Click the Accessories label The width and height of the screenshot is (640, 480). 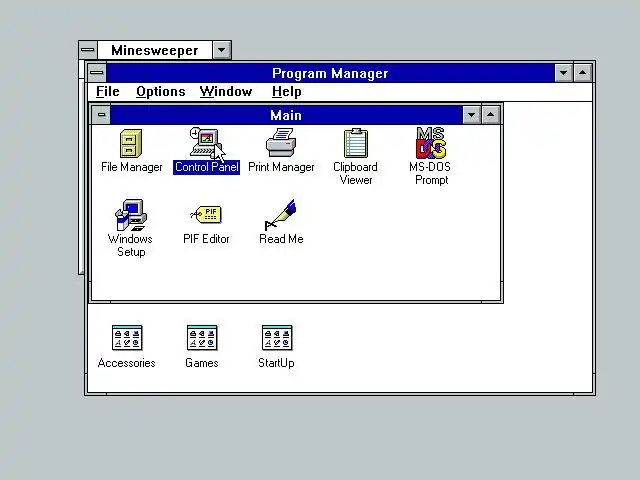(127, 363)
